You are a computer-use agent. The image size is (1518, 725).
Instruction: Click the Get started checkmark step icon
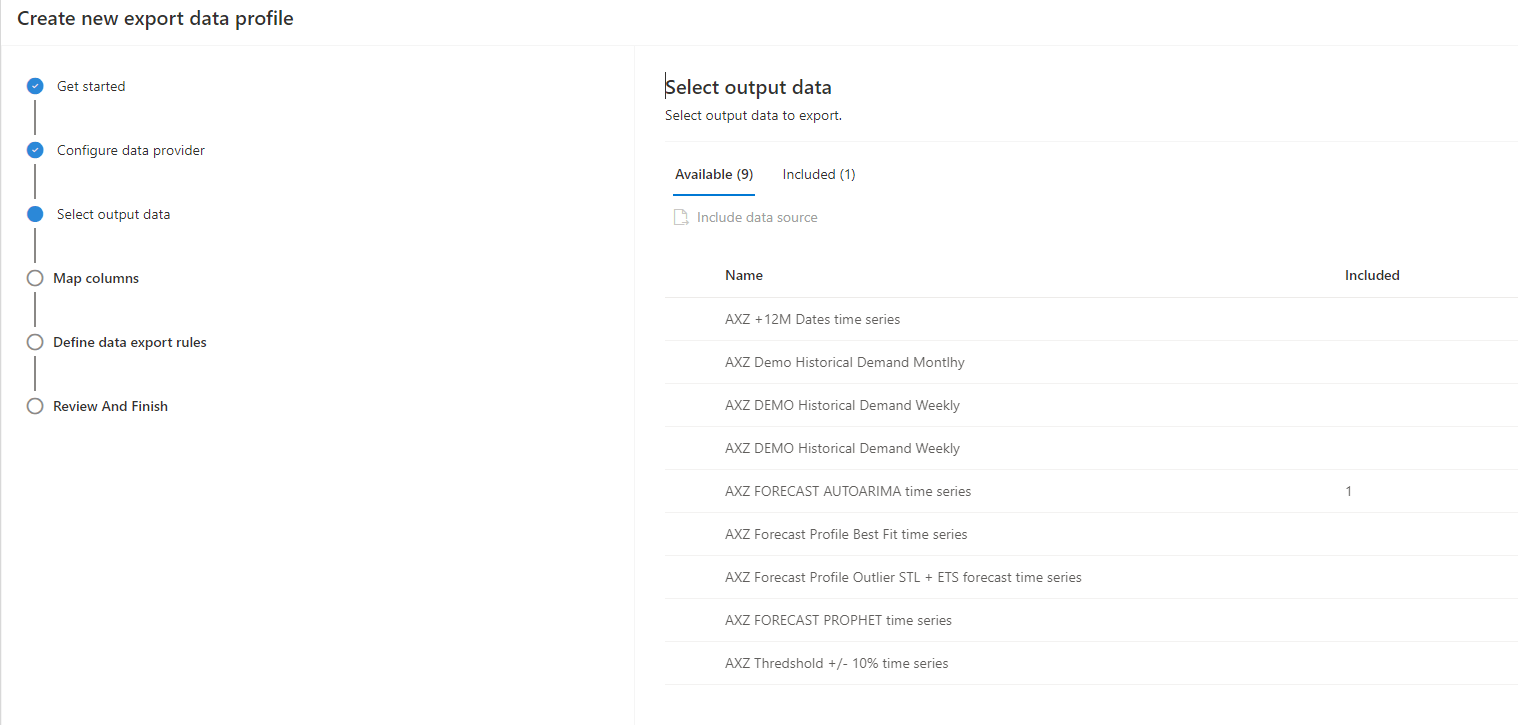click(x=35, y=86)
